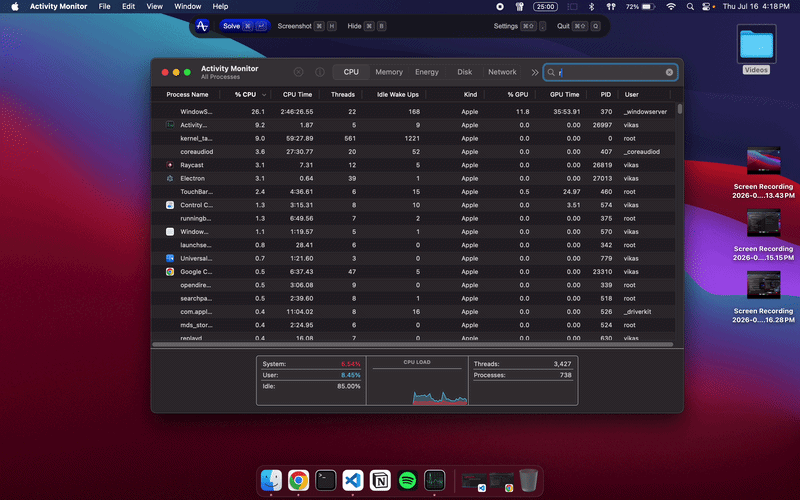Open the Help menu
800x500 pixels.
(220, 7)
